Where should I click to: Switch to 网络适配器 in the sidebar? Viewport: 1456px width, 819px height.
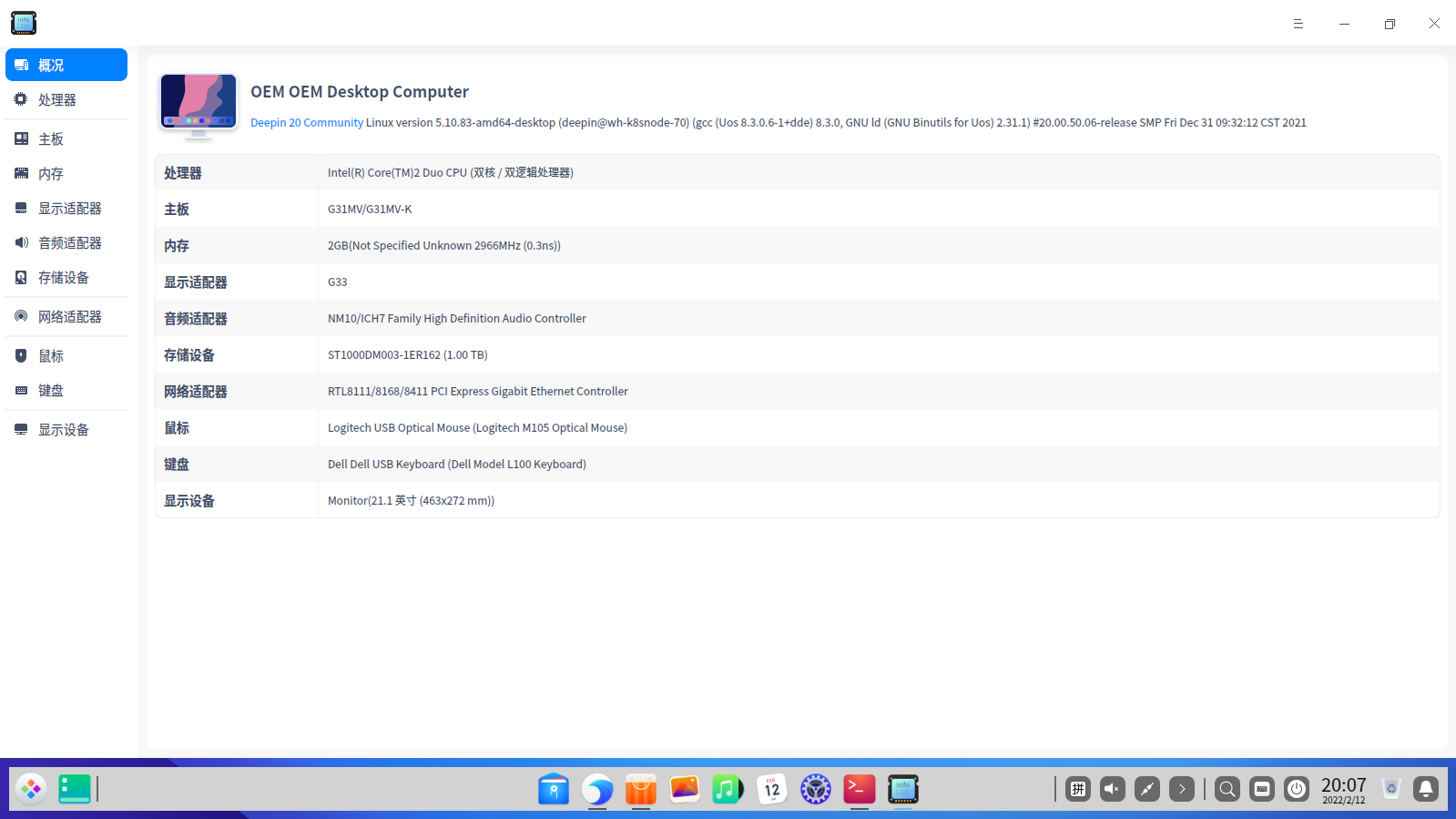click(x=66, y=316)
